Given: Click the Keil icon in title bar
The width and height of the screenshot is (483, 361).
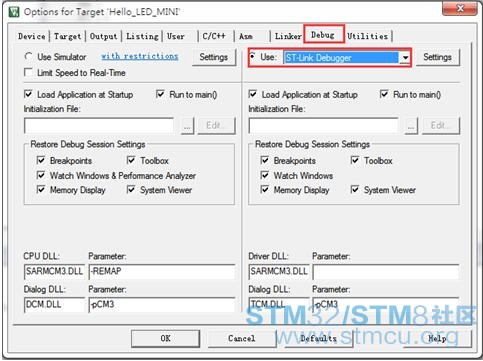Looking at the screenshot, I should coord(14,12).
